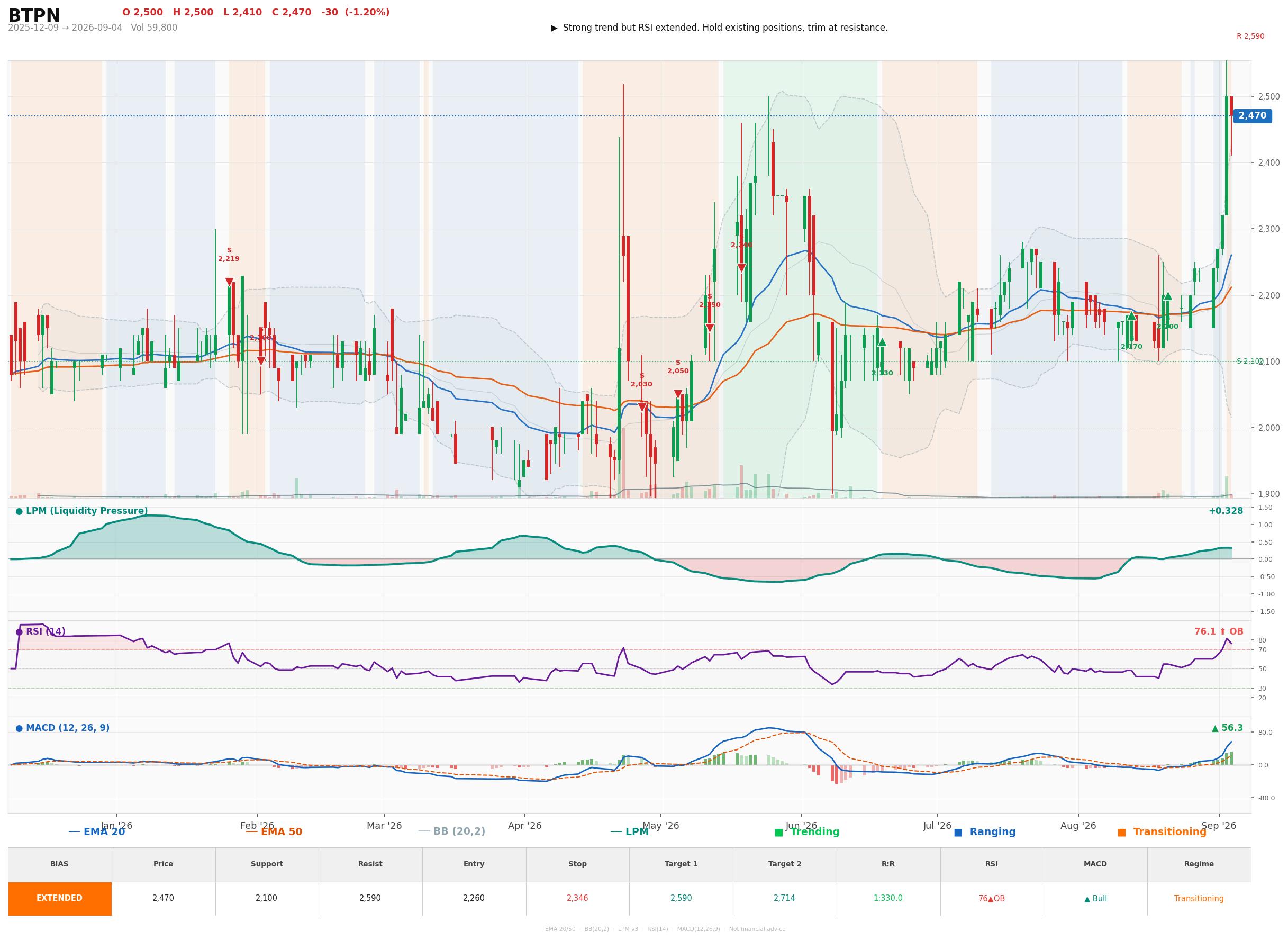Click the teal dot beside LPM panel title
This screenshot has height=940, width=1288.
coord(19,511)
